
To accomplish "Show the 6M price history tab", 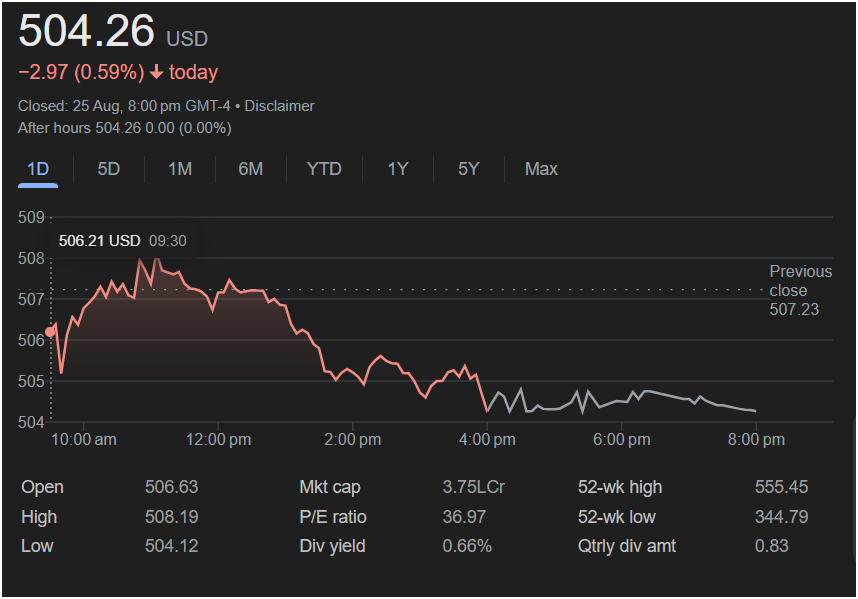I will coord(251,169).
